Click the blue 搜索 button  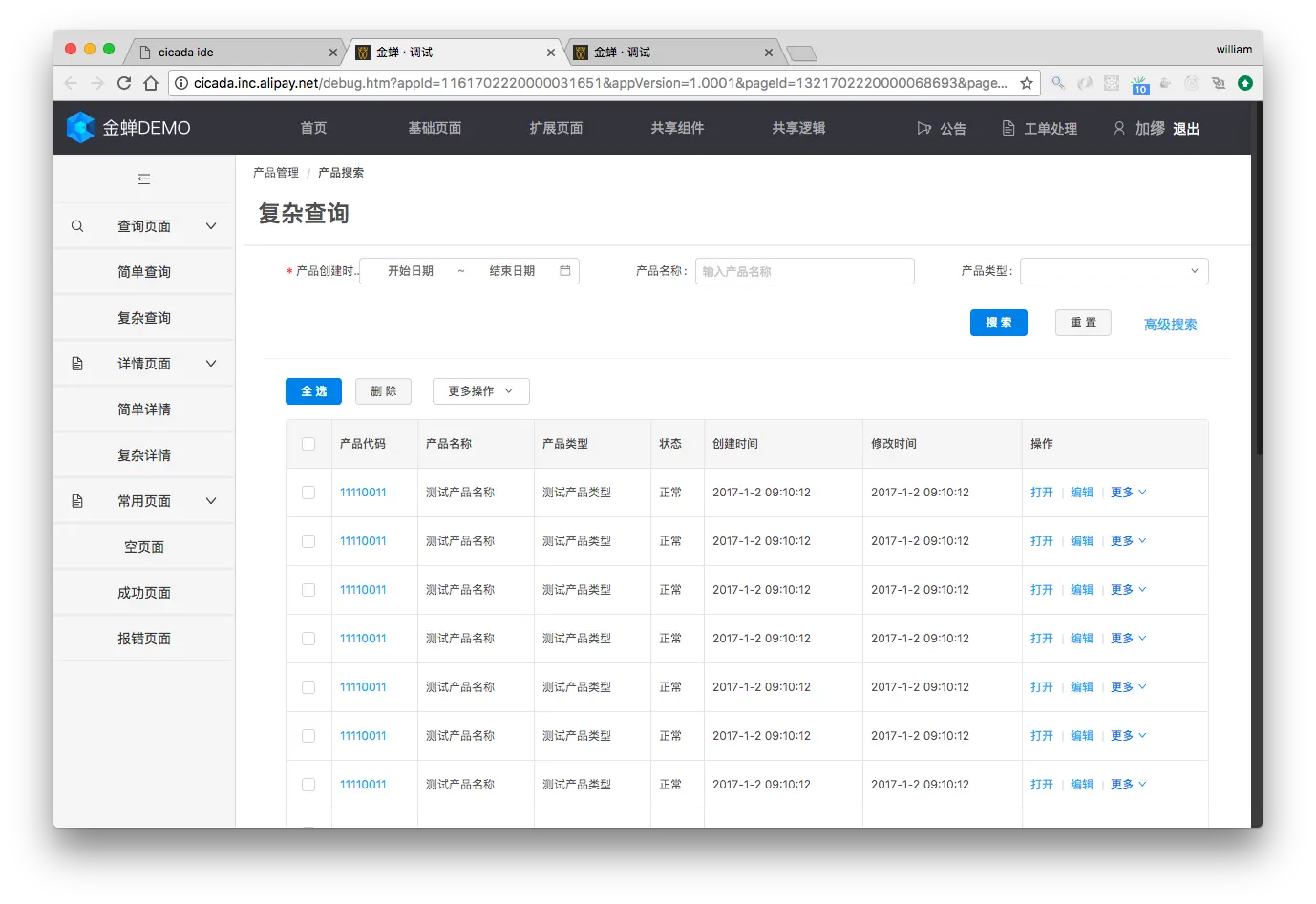(x=999, y=323)
